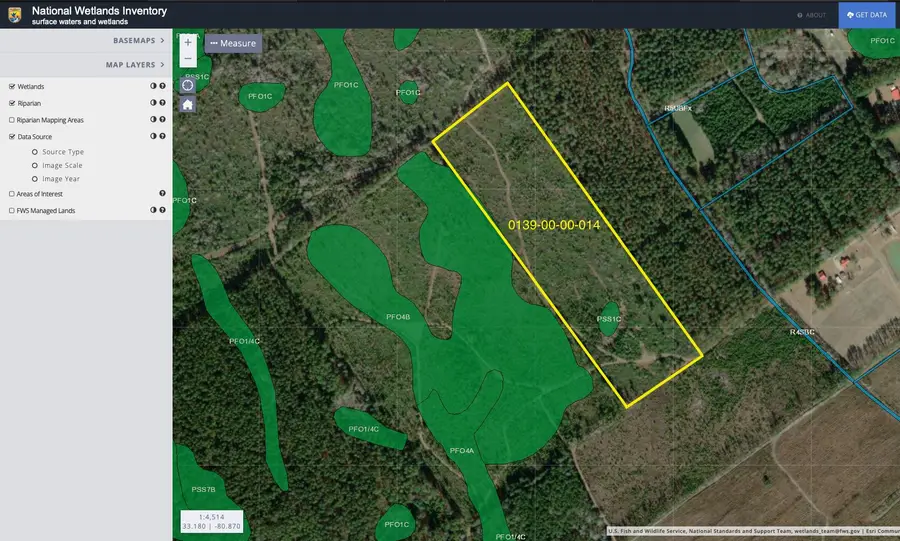
Task: Click the PFO4B wetland polygon label
Action: point(398,317)
